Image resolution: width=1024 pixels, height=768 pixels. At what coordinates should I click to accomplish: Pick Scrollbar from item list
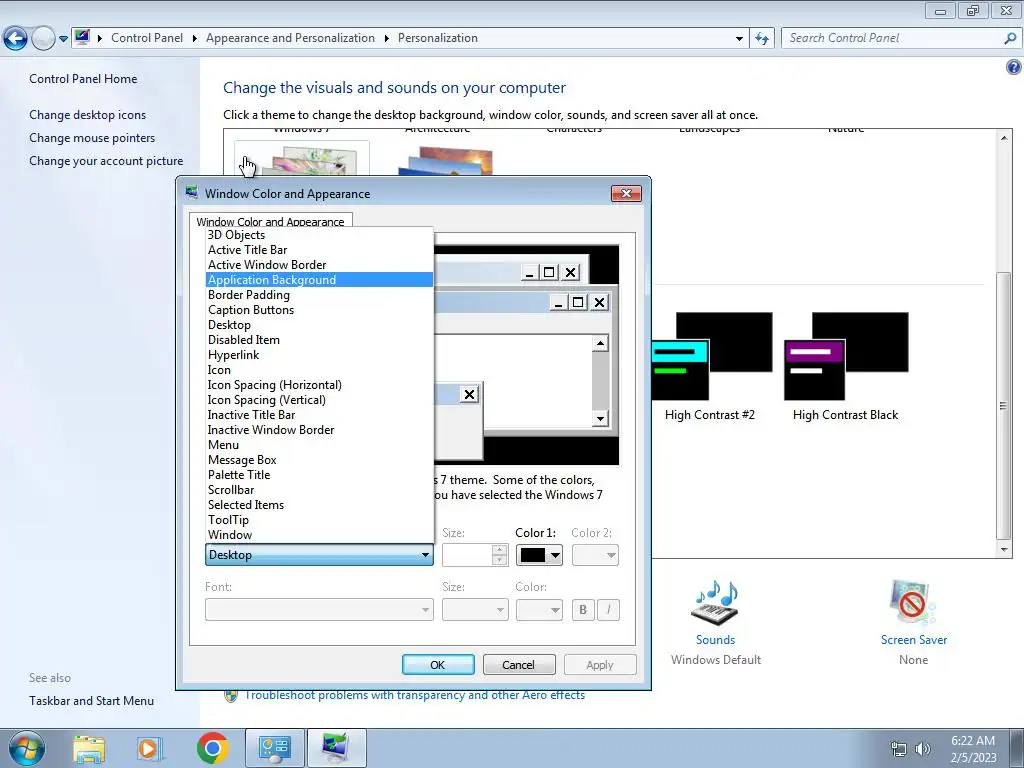point(319,490)
